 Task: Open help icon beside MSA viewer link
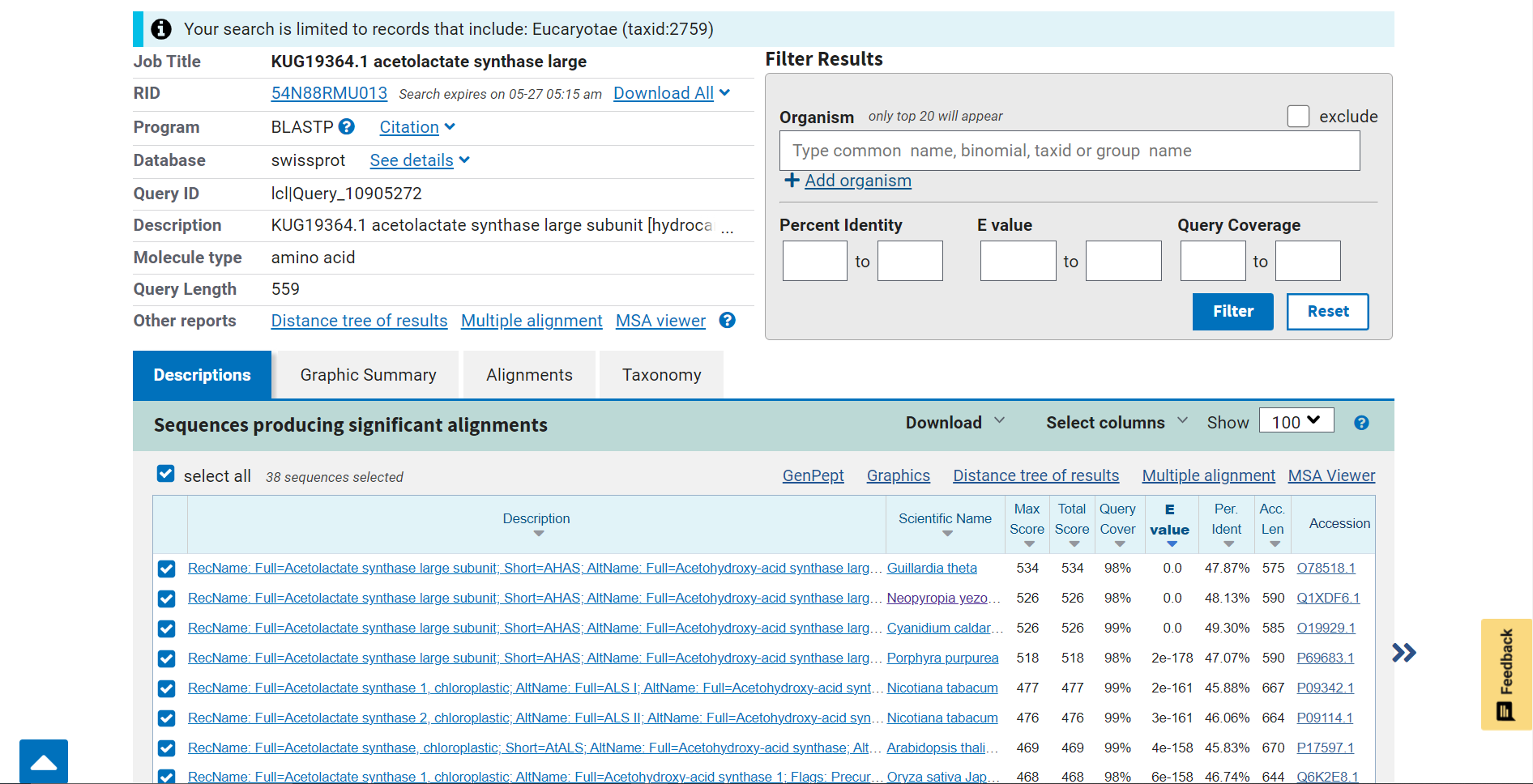click(x=728, y=320)
